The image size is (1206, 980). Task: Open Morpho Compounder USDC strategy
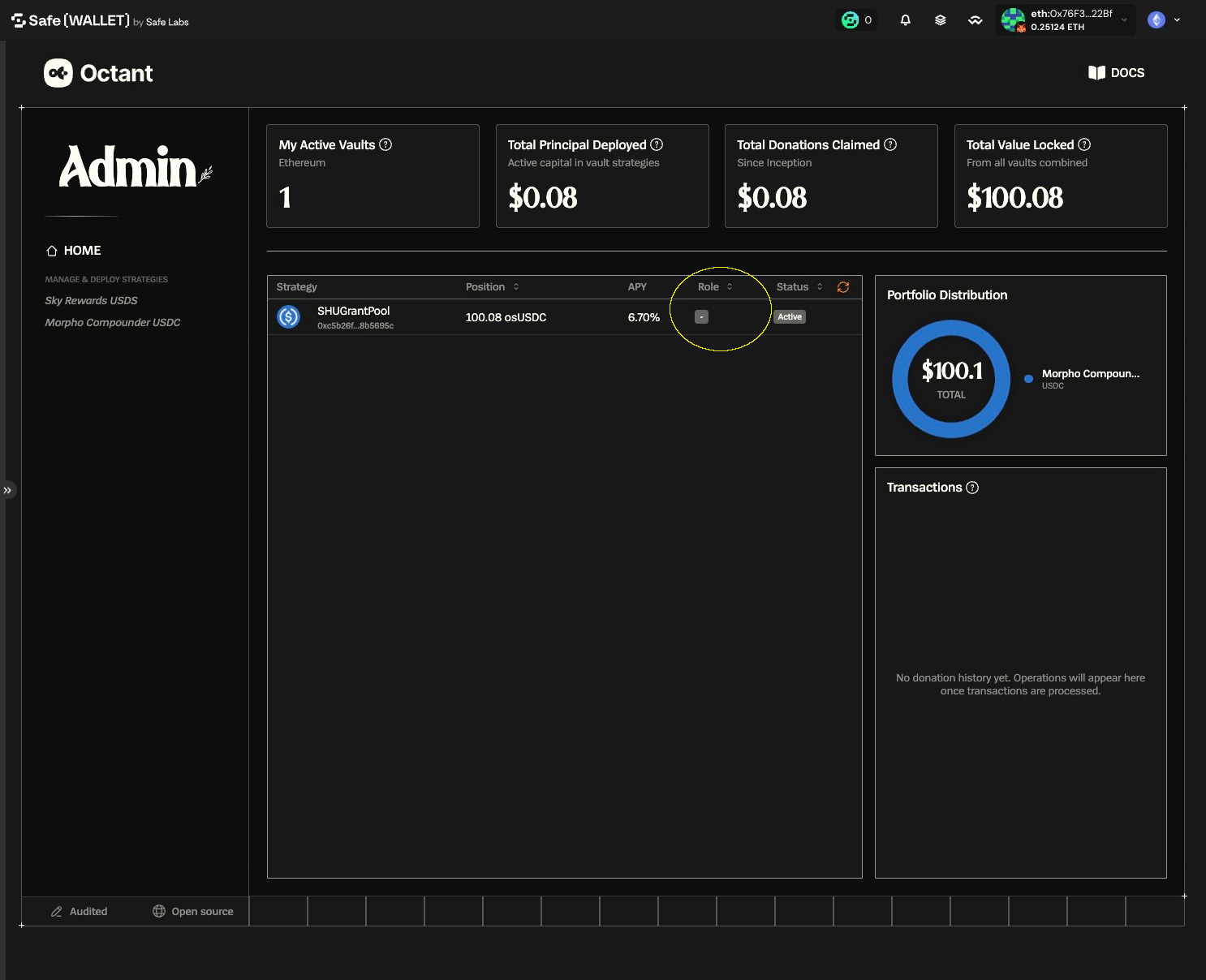point(113,322)
